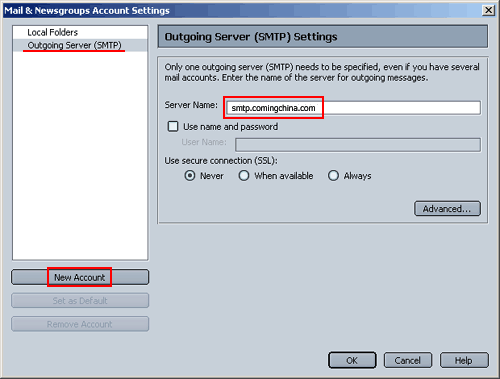Click into the Server Name field
500x379 pixels.
pyautogui.click(x=353, y=108)
